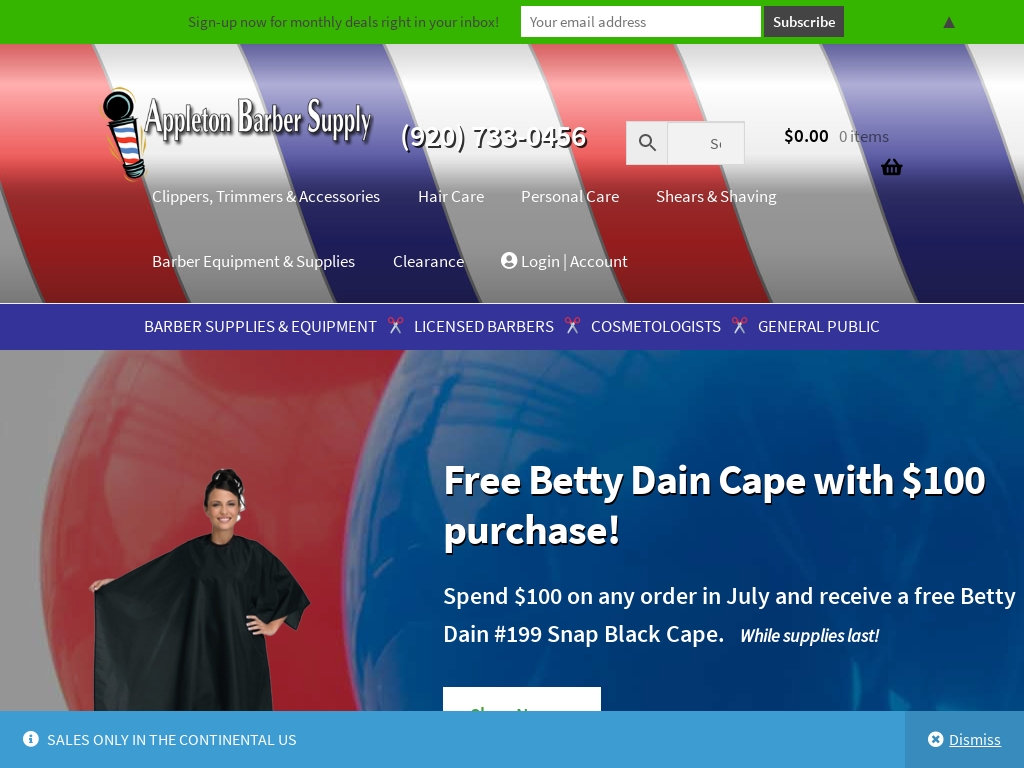This screenshot has height=768, width=1024.
Task: Click the Subscribe button
Action: pos(804,22)
